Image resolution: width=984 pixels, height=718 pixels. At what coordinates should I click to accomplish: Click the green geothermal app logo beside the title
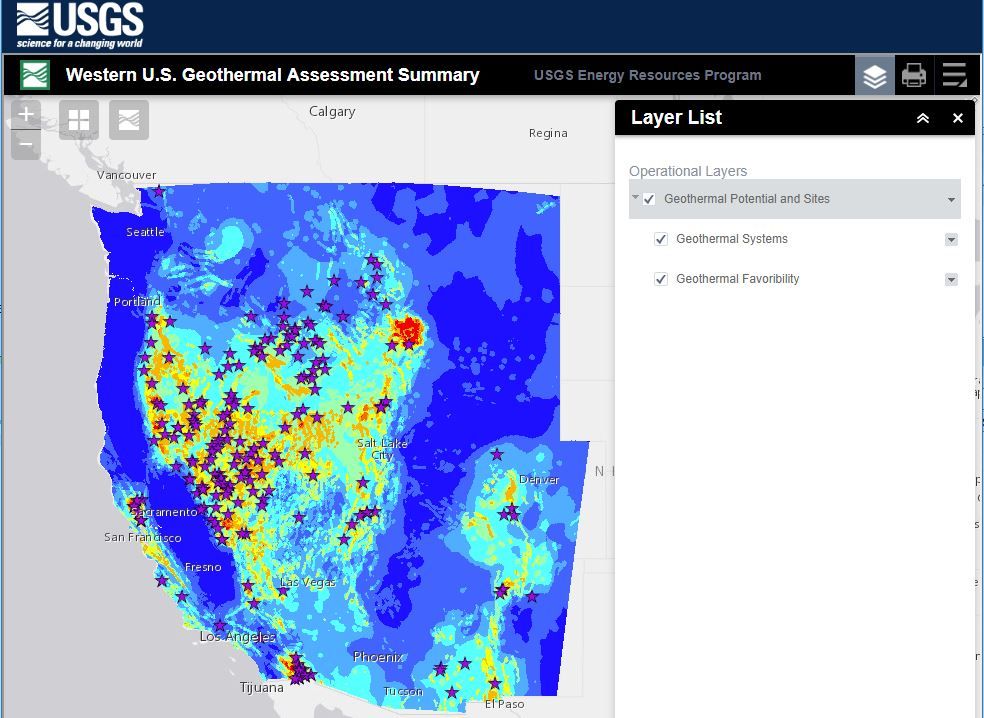coord(34,74)
